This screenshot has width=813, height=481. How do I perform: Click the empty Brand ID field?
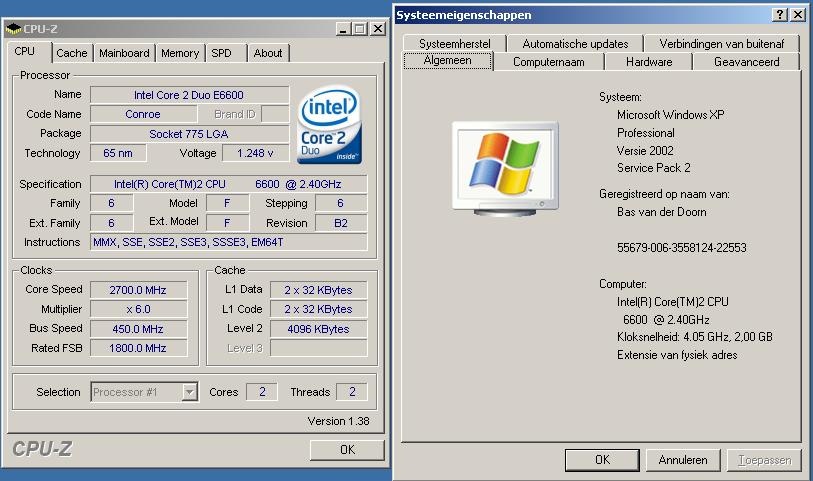(275, 114)
